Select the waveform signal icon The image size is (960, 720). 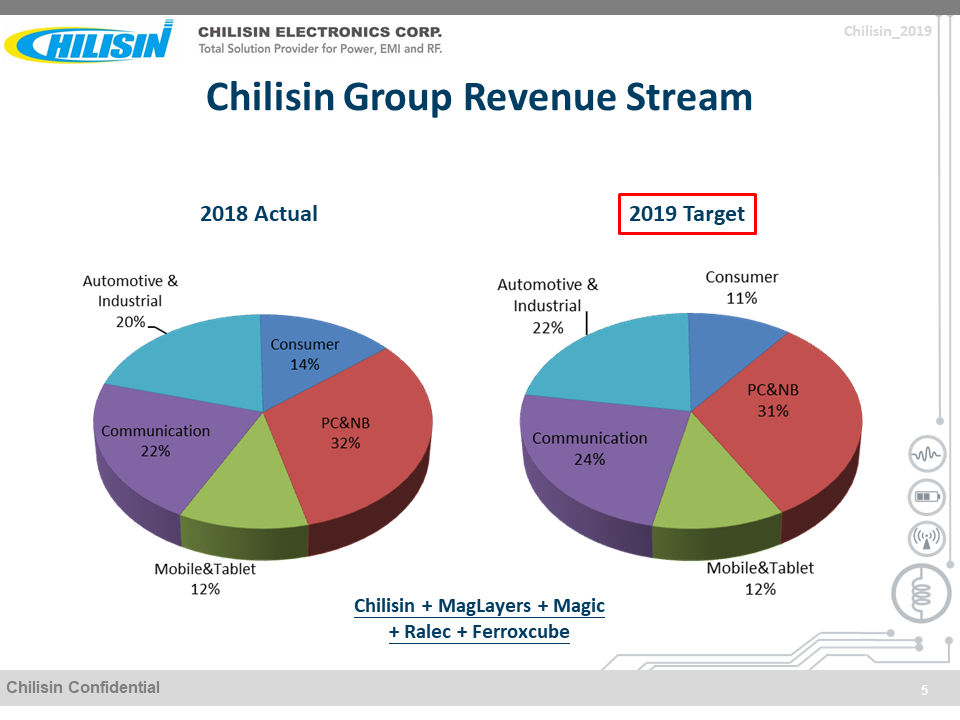[927, 454]
